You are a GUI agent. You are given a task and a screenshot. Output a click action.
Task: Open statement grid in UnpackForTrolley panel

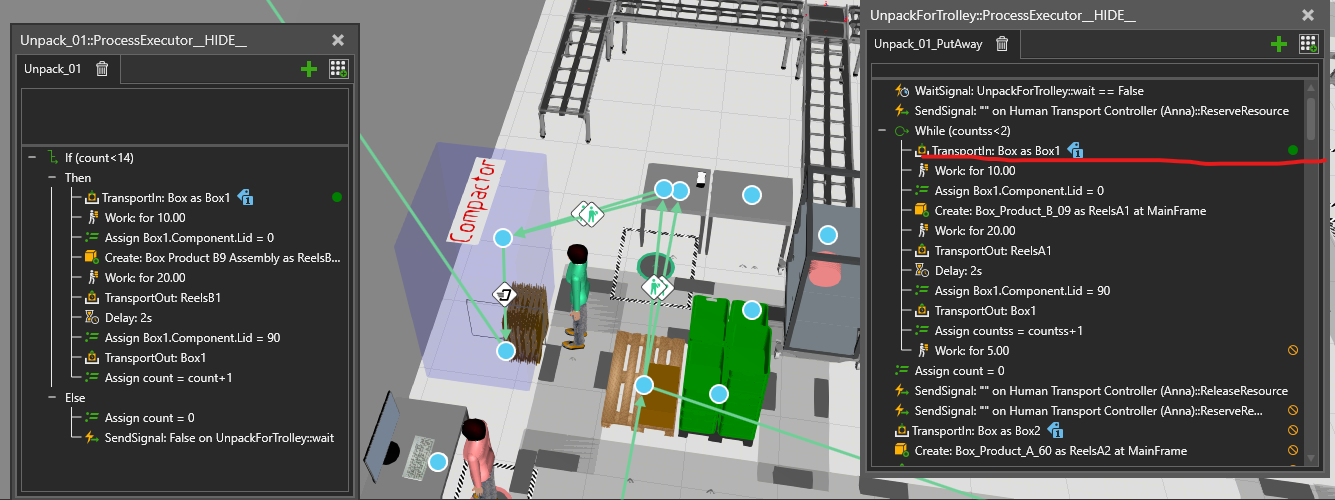(1308, 44)
